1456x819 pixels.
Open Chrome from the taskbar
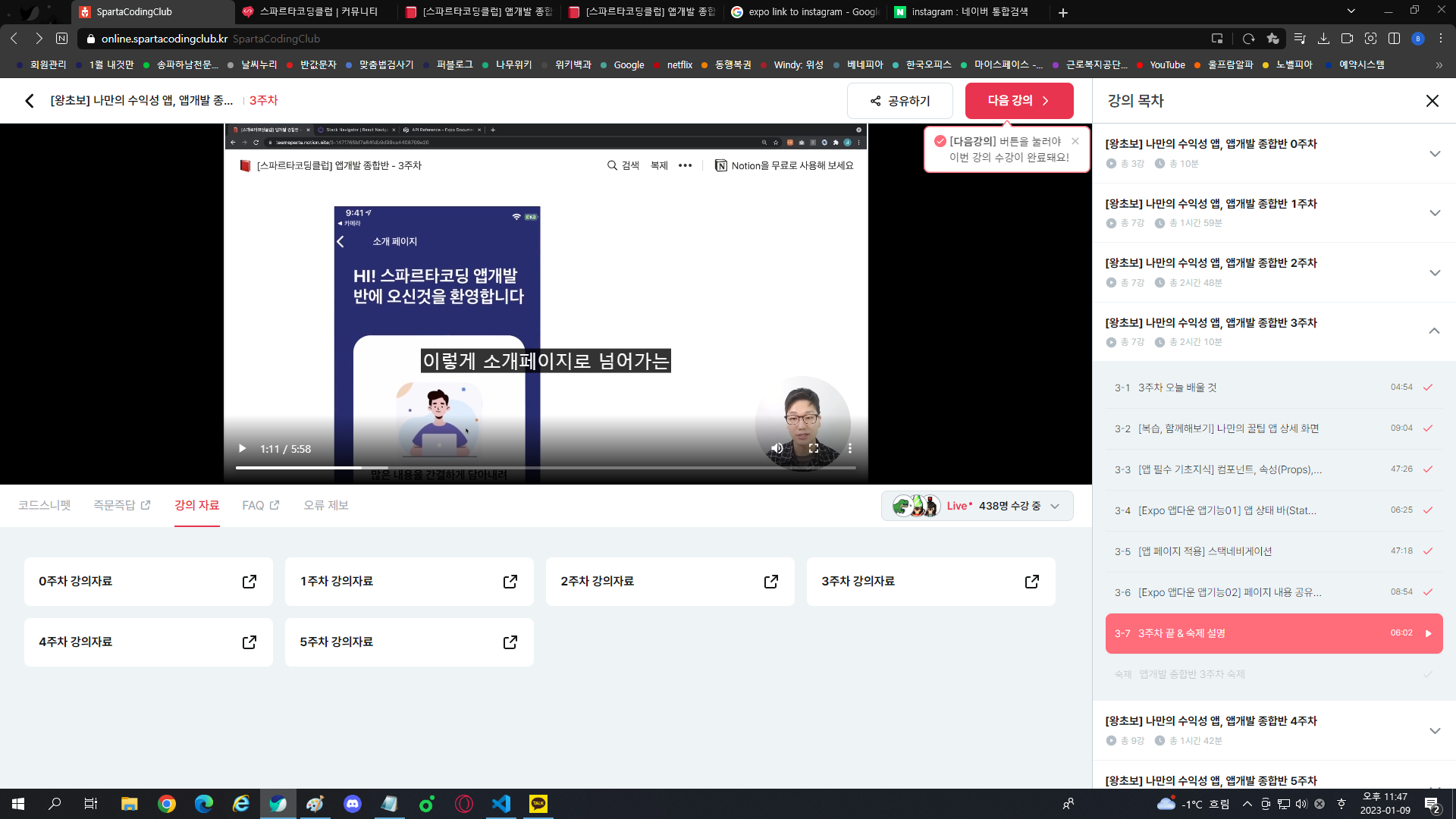click(166, 804)
